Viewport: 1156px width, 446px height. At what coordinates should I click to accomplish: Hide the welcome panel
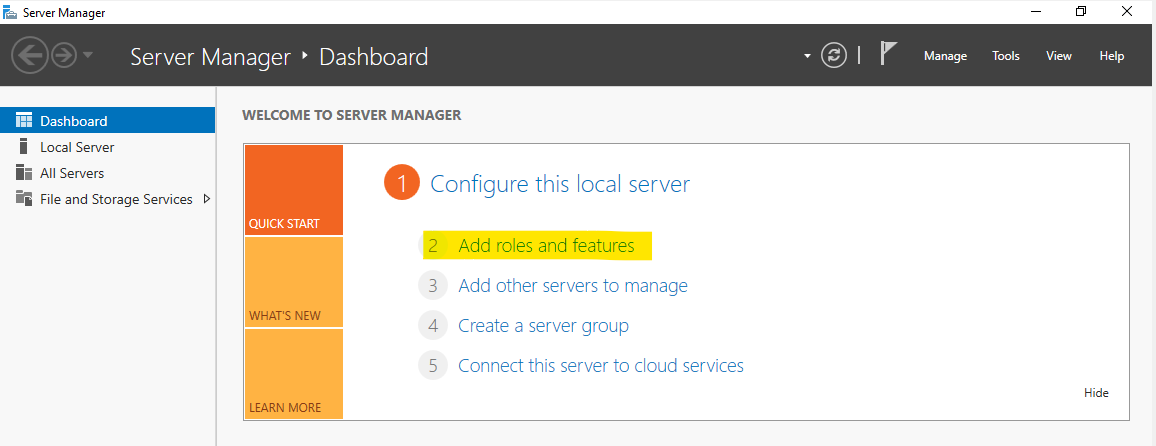pos(1096,393)
